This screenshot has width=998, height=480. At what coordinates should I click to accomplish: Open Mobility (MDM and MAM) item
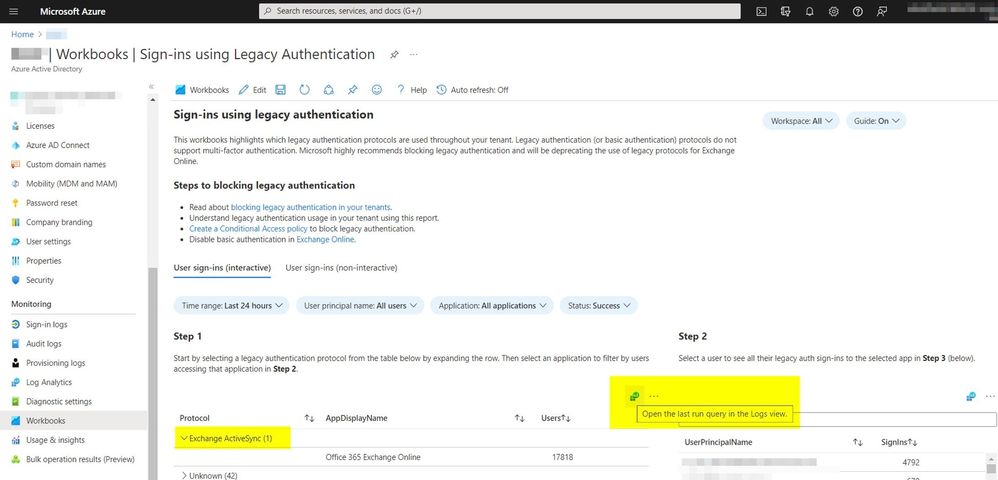(73, 183)
